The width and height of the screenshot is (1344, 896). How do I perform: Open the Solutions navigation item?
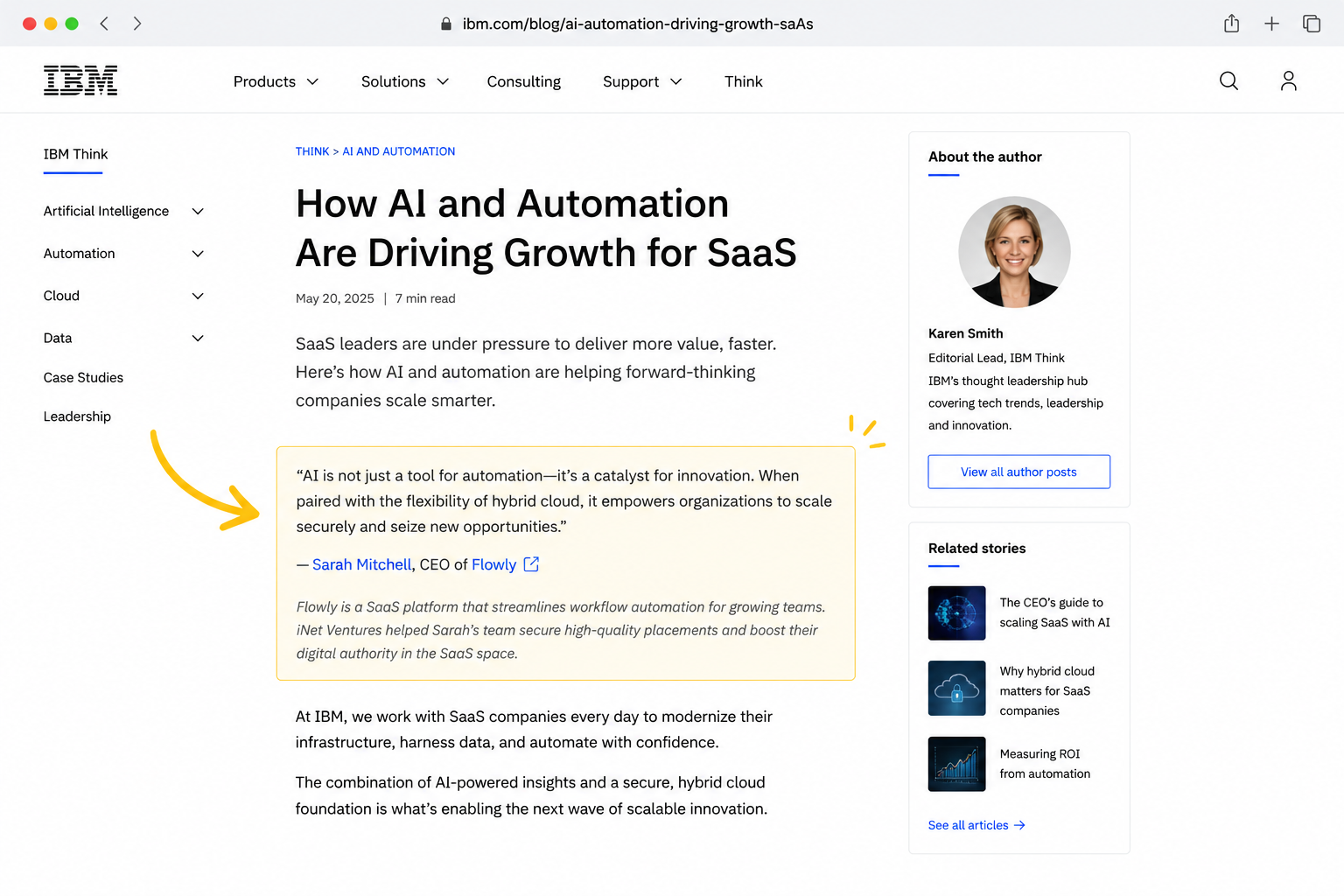393,81
